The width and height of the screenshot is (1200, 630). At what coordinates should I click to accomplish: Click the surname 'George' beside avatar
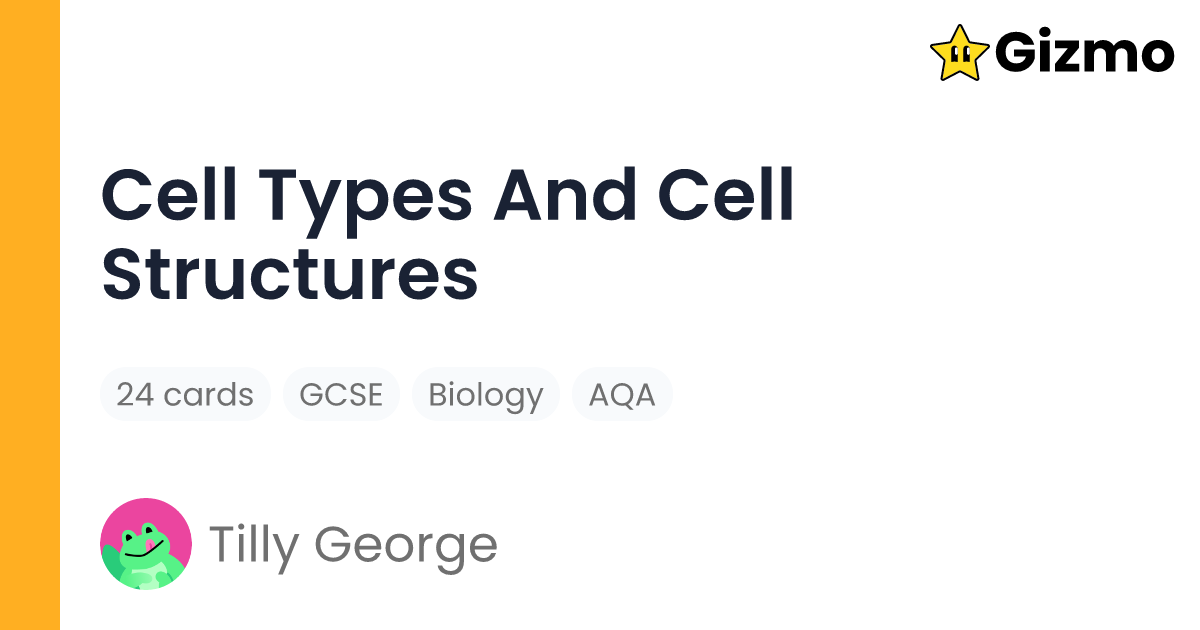click(406, 546)
